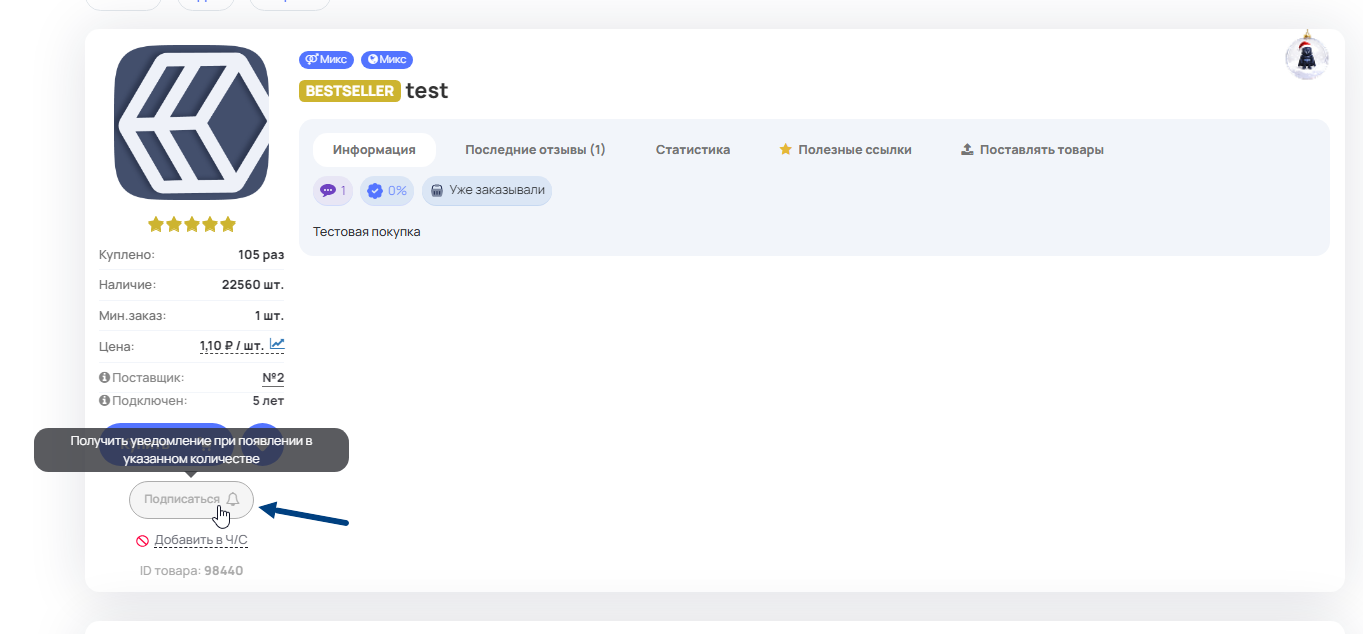Switch to the Статистика tab
This screenshot has height=634, width=1363.
[x=693, y=150]
